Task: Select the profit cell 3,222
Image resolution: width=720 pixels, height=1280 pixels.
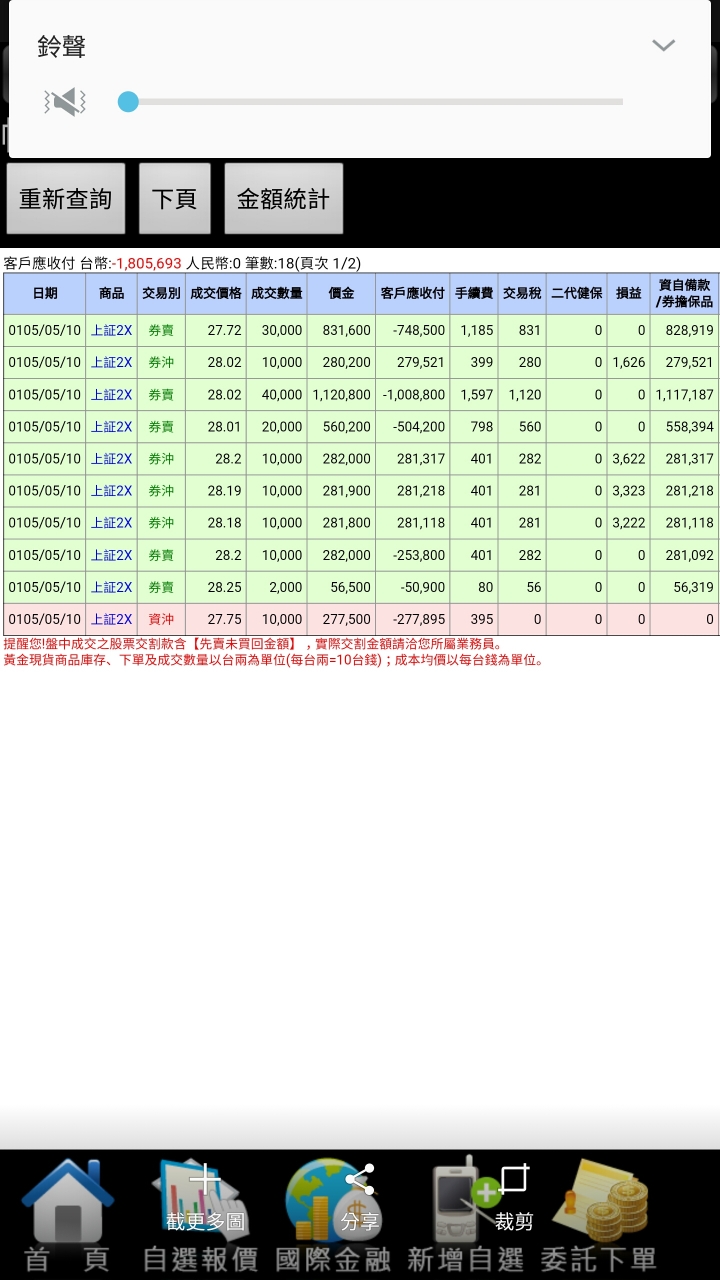Action: tap(628, 523)
